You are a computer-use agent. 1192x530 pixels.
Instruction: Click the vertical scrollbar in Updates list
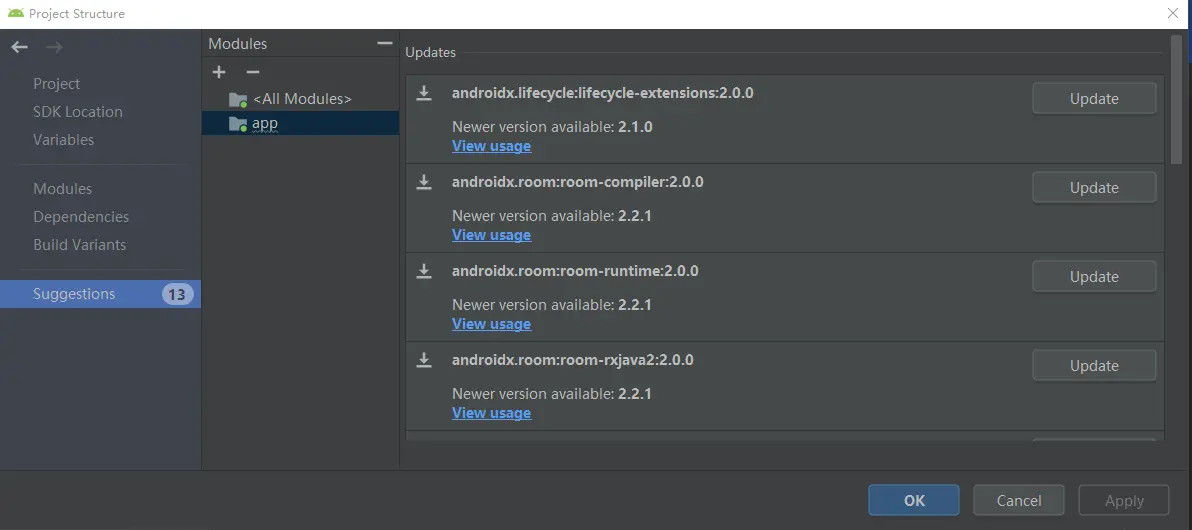pyautogui.click(x=1177, y=100)
